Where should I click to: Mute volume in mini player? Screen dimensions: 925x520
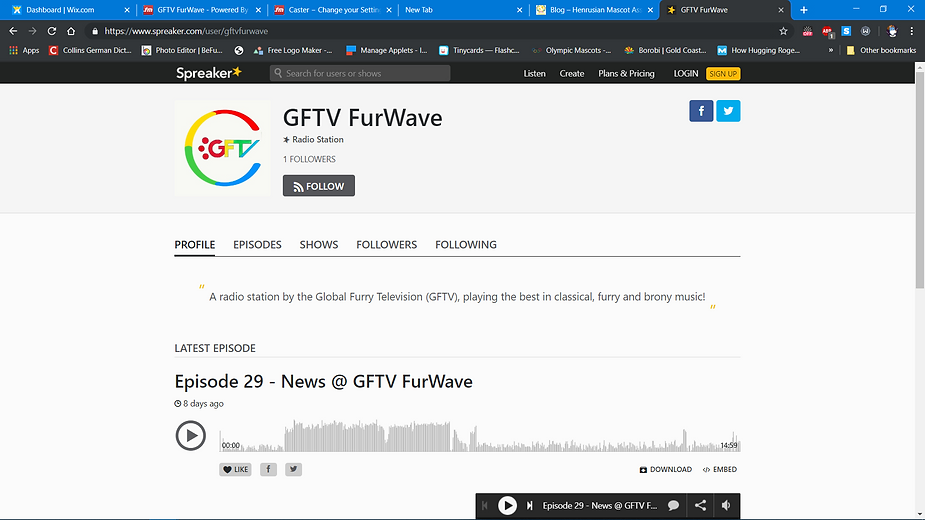pos(726,506)
